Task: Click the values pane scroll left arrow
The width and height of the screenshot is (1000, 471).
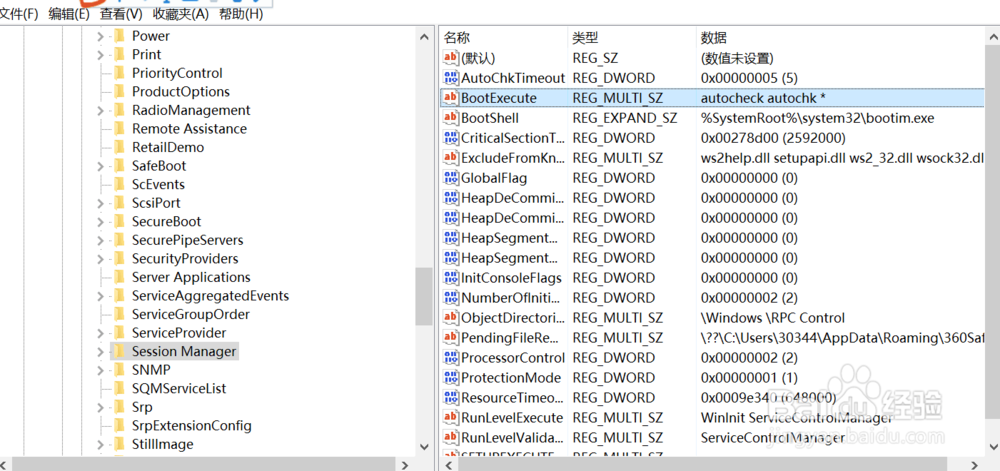Action: point(449,465)
